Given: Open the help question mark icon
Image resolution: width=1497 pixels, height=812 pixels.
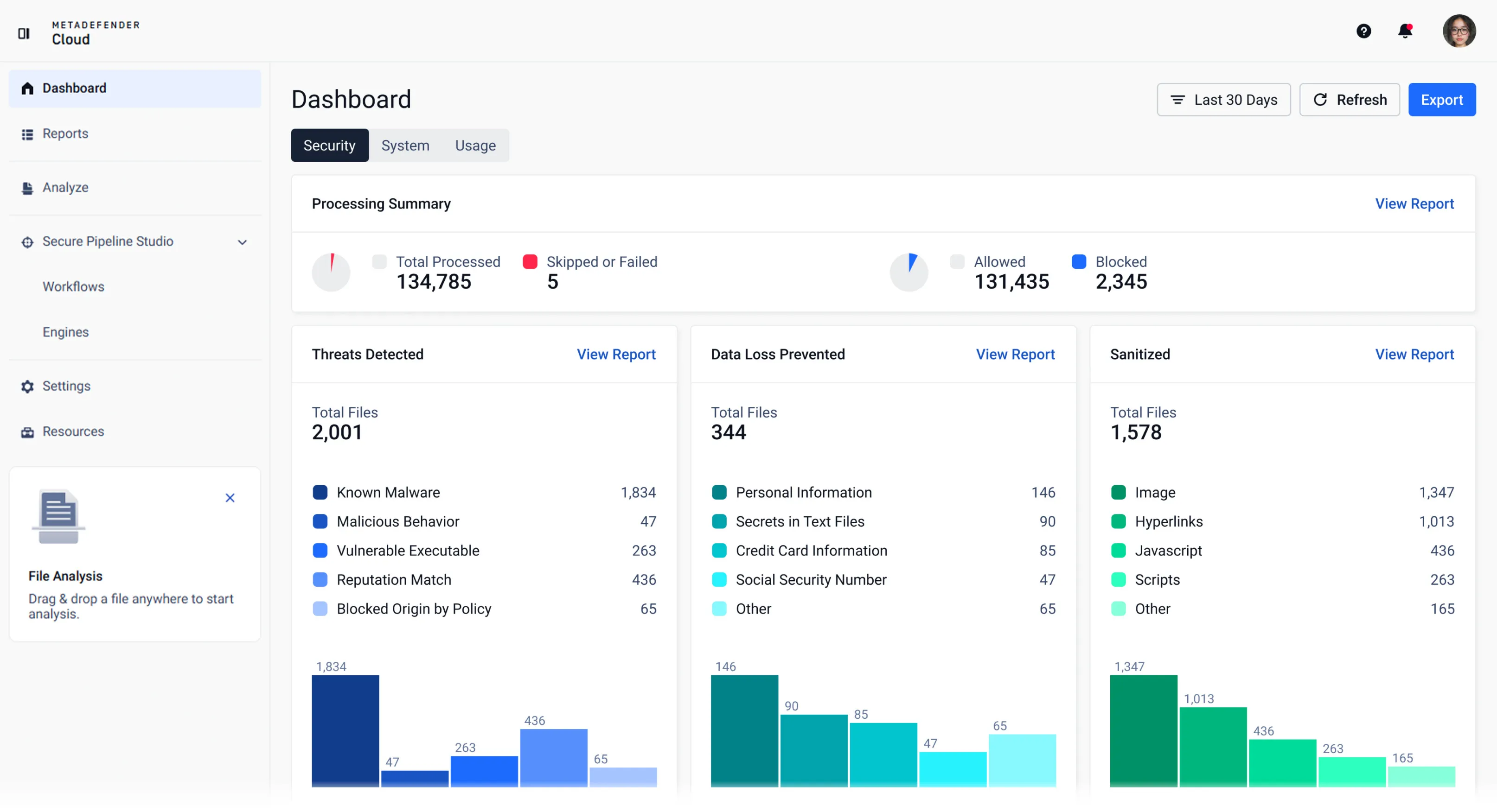Looking at the screenshot, I should 1363,31.
